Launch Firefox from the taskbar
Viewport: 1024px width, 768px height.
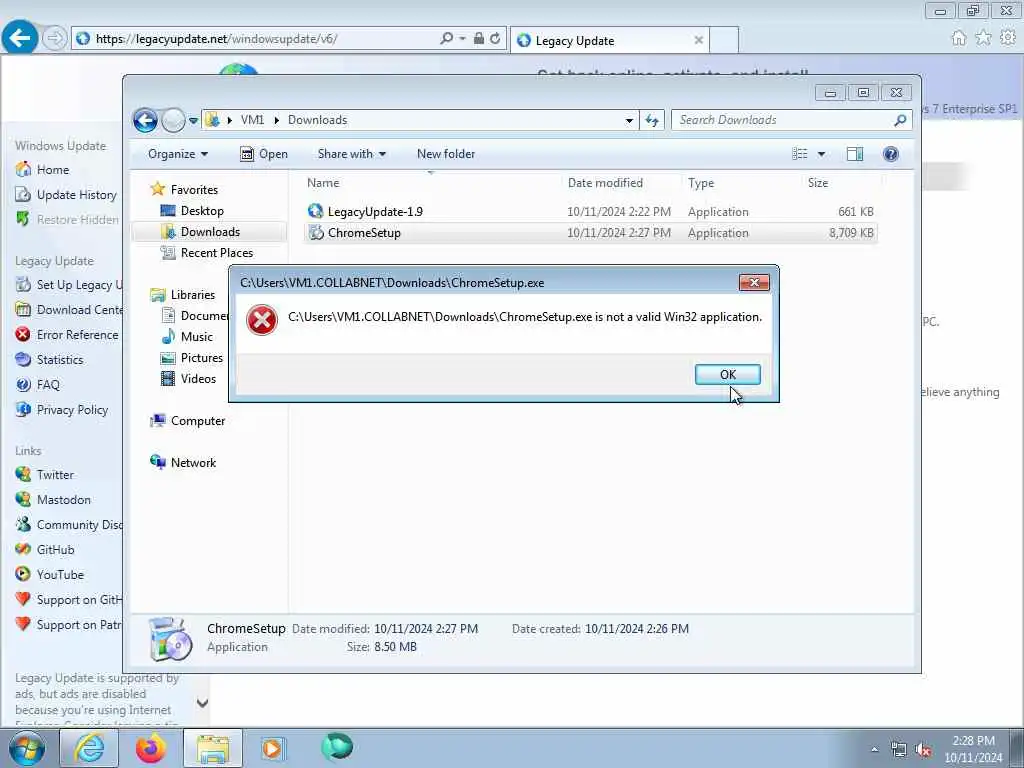pyautogui.click(x=150, y=748)
